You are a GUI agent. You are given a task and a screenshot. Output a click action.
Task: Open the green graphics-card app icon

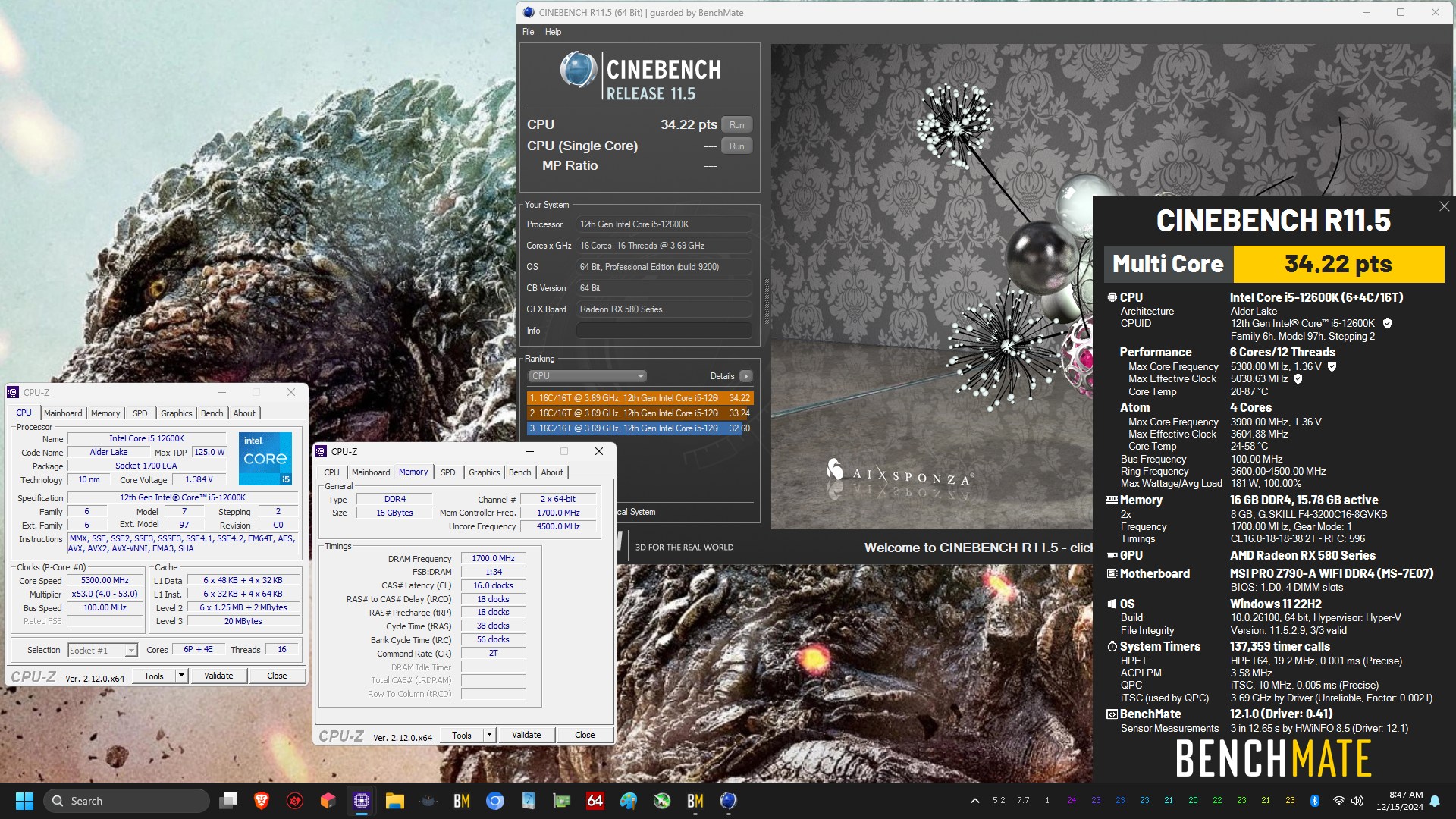click(562, 801)
